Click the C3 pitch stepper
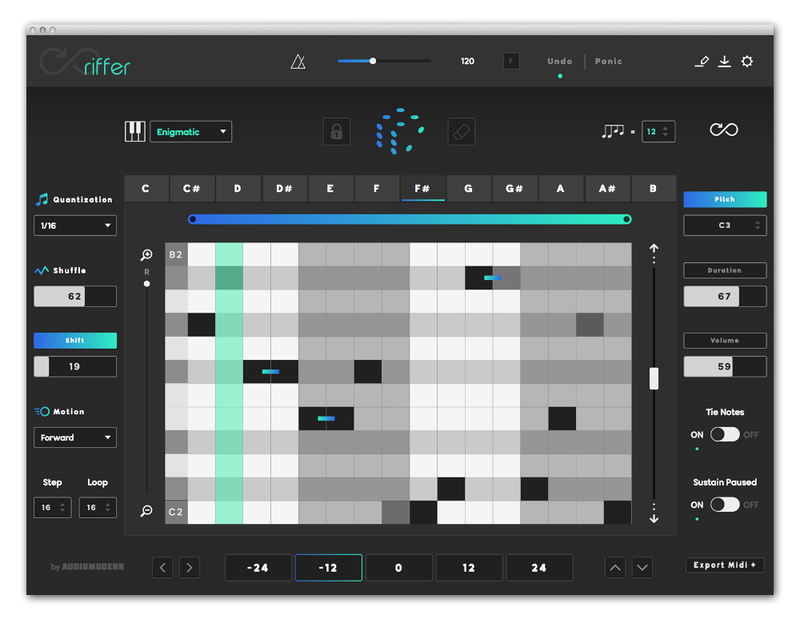The height and width of the screenshot is (619, 800). [x=724, y=225]
